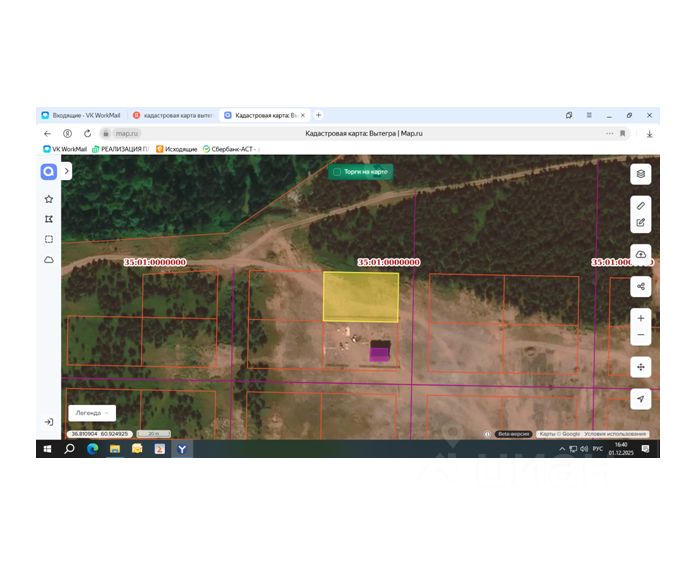Switch to Входящие - VK WorkMail tab

81,115
